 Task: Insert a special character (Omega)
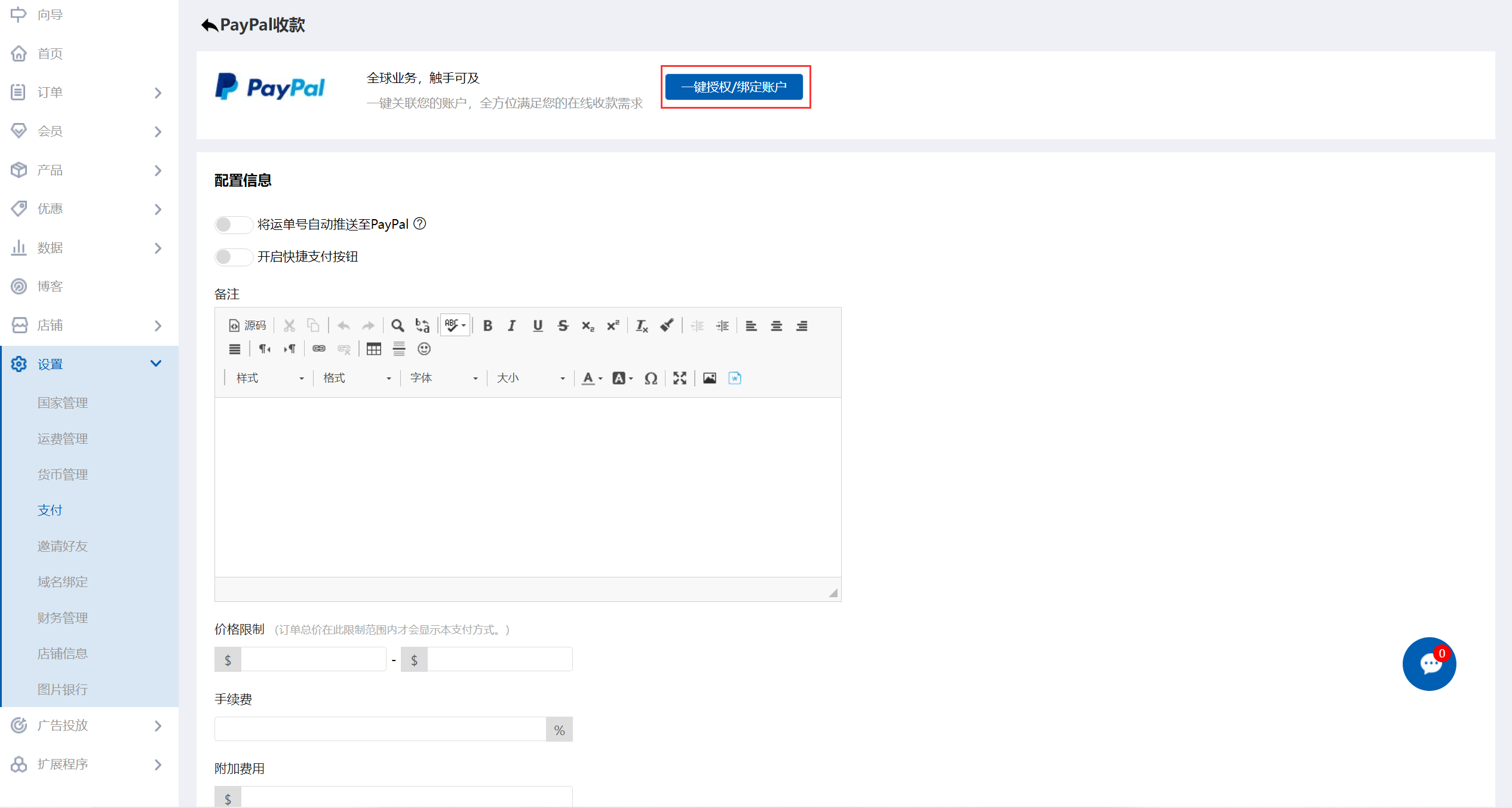click(x=651, y=378)
